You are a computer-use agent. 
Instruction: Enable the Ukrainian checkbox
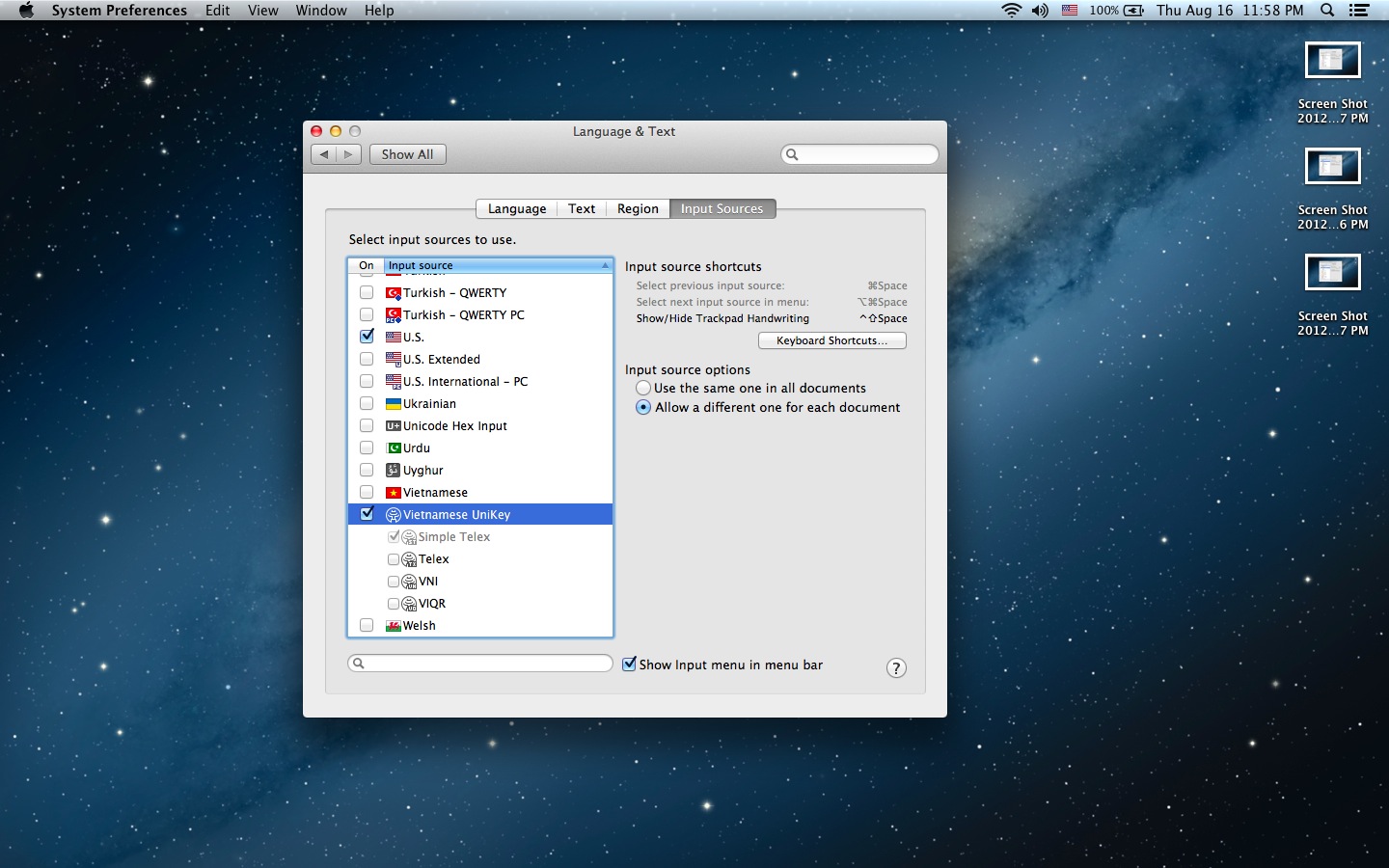tap(367, 403)
